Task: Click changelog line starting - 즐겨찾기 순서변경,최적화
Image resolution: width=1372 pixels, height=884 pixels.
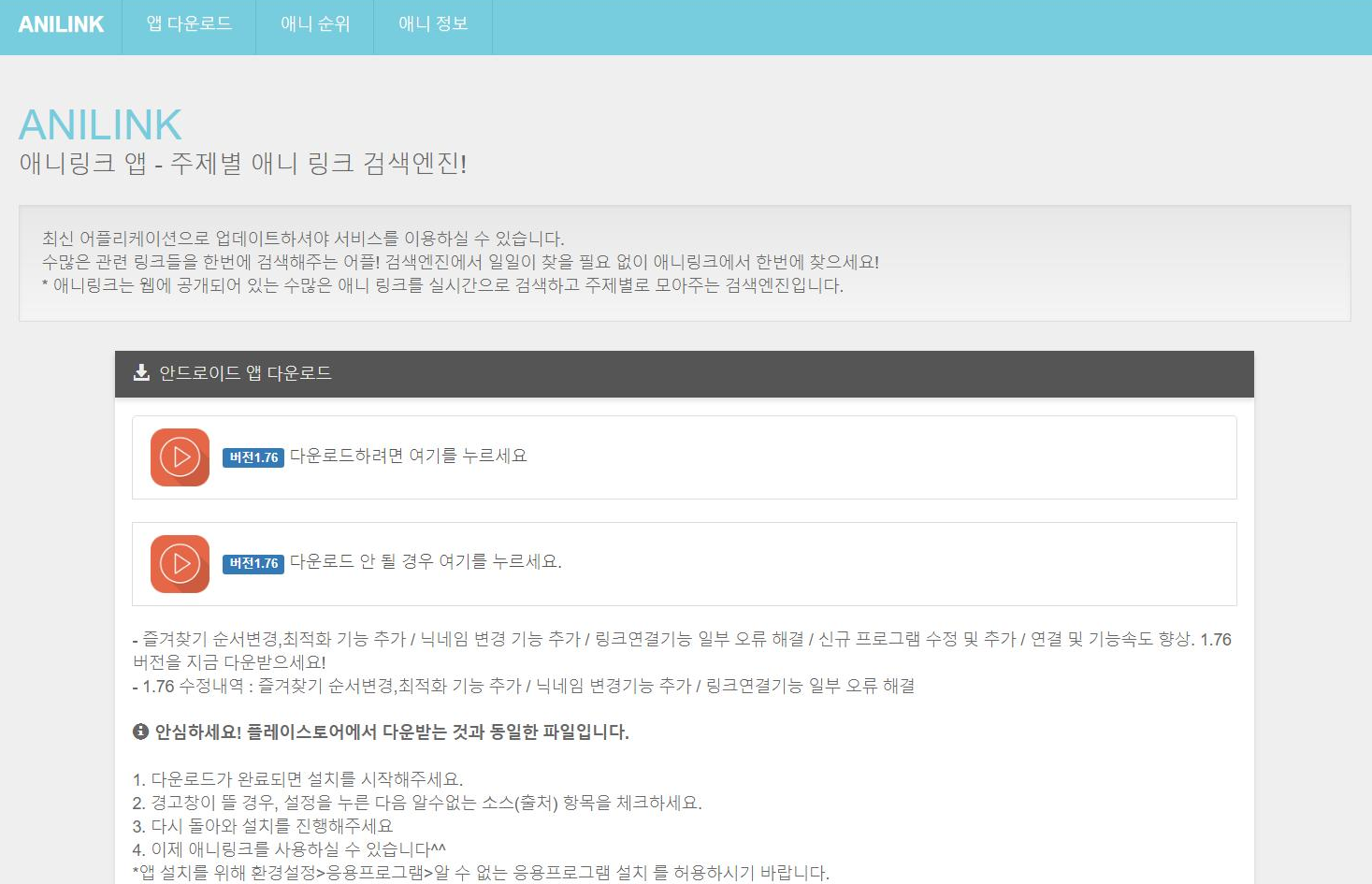Action: click(682, 650)
